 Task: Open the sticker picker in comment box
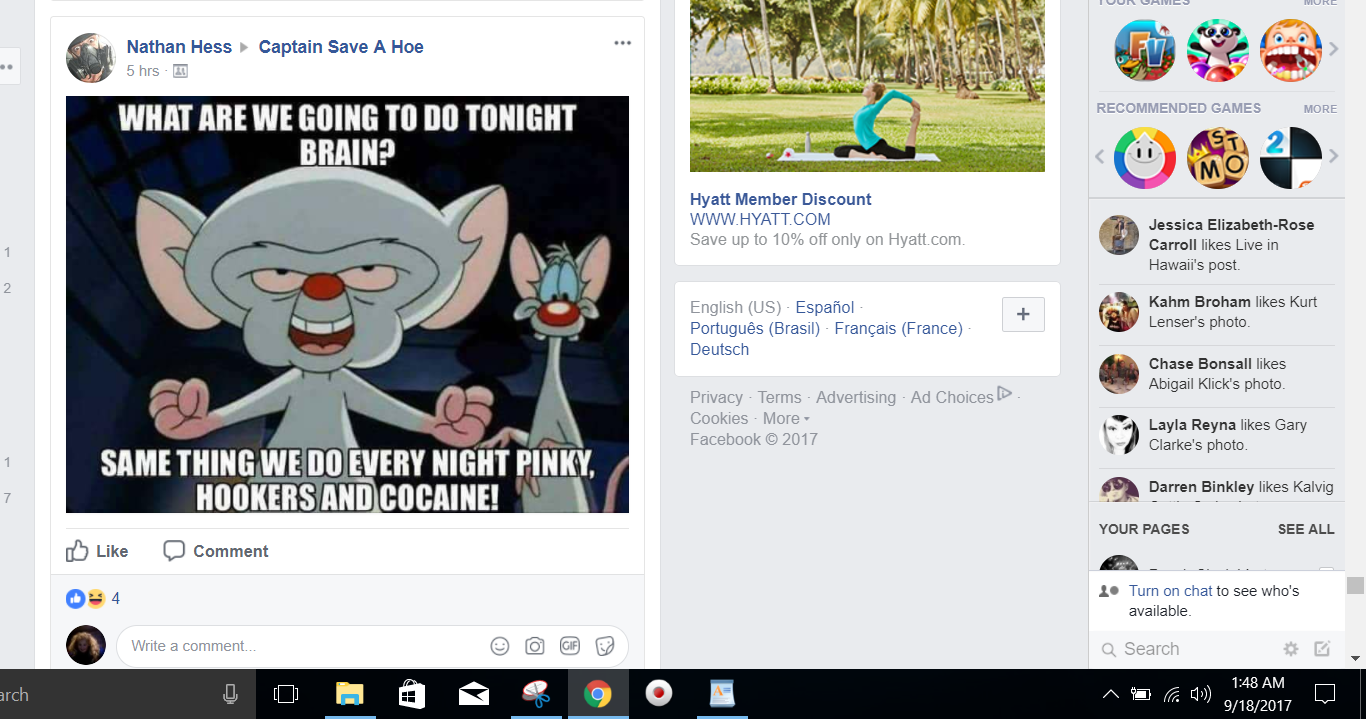click(605, 646)
